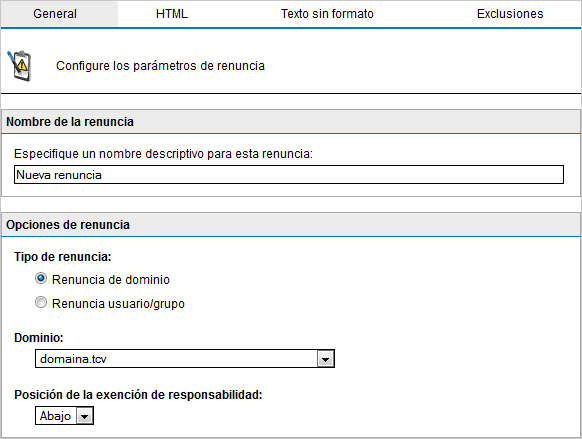The height and width of the screenshot is (439, 582).
Task: Open the HTML tab
Action: pos(171,14)
